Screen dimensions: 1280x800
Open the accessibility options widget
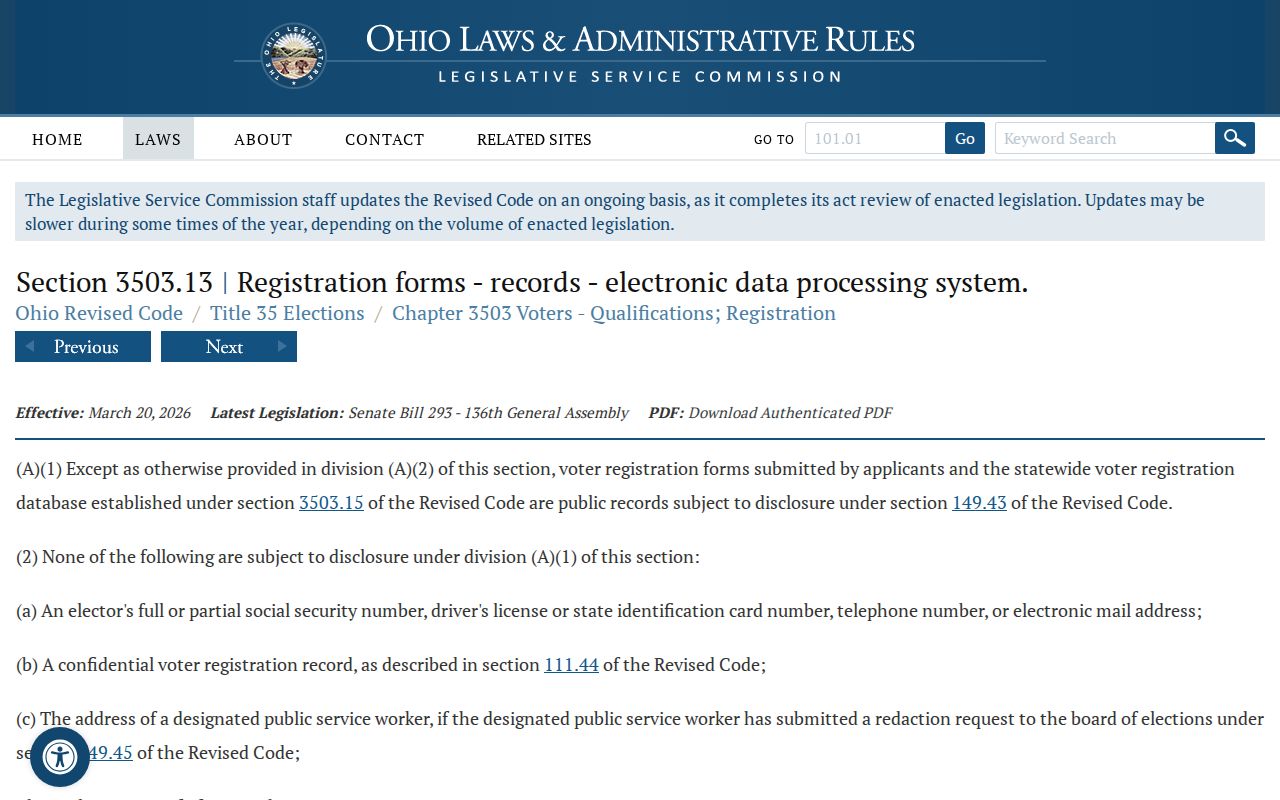60,757
